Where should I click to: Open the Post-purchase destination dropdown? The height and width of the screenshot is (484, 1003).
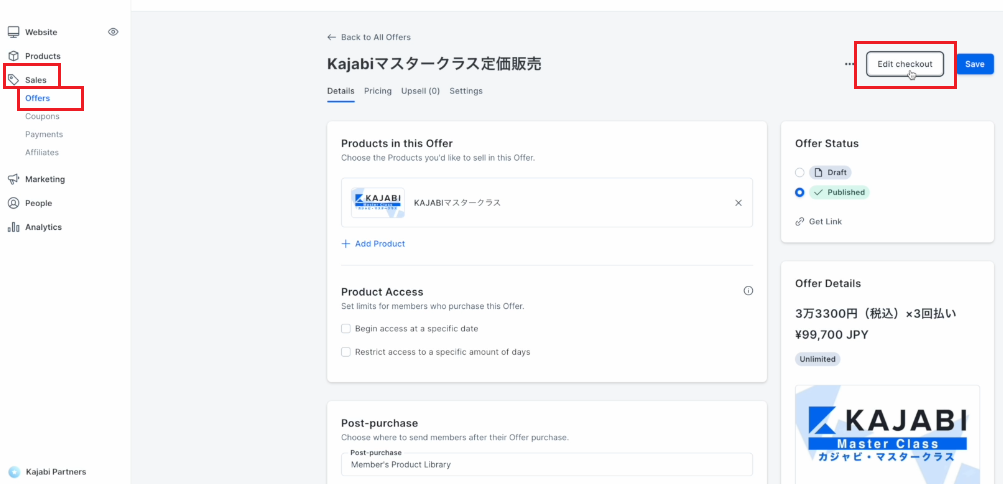tap(547, 465)
